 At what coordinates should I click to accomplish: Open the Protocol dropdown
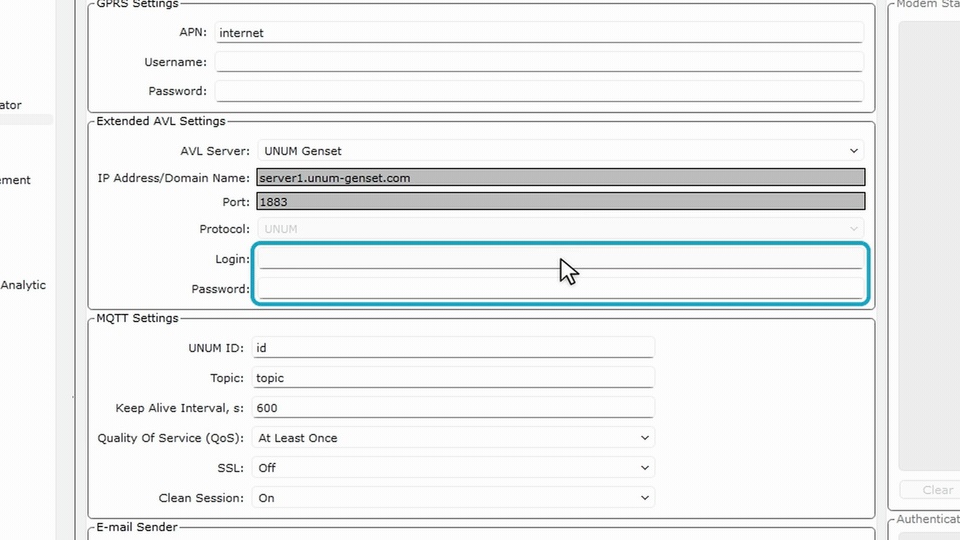click(x=560, y=229)
